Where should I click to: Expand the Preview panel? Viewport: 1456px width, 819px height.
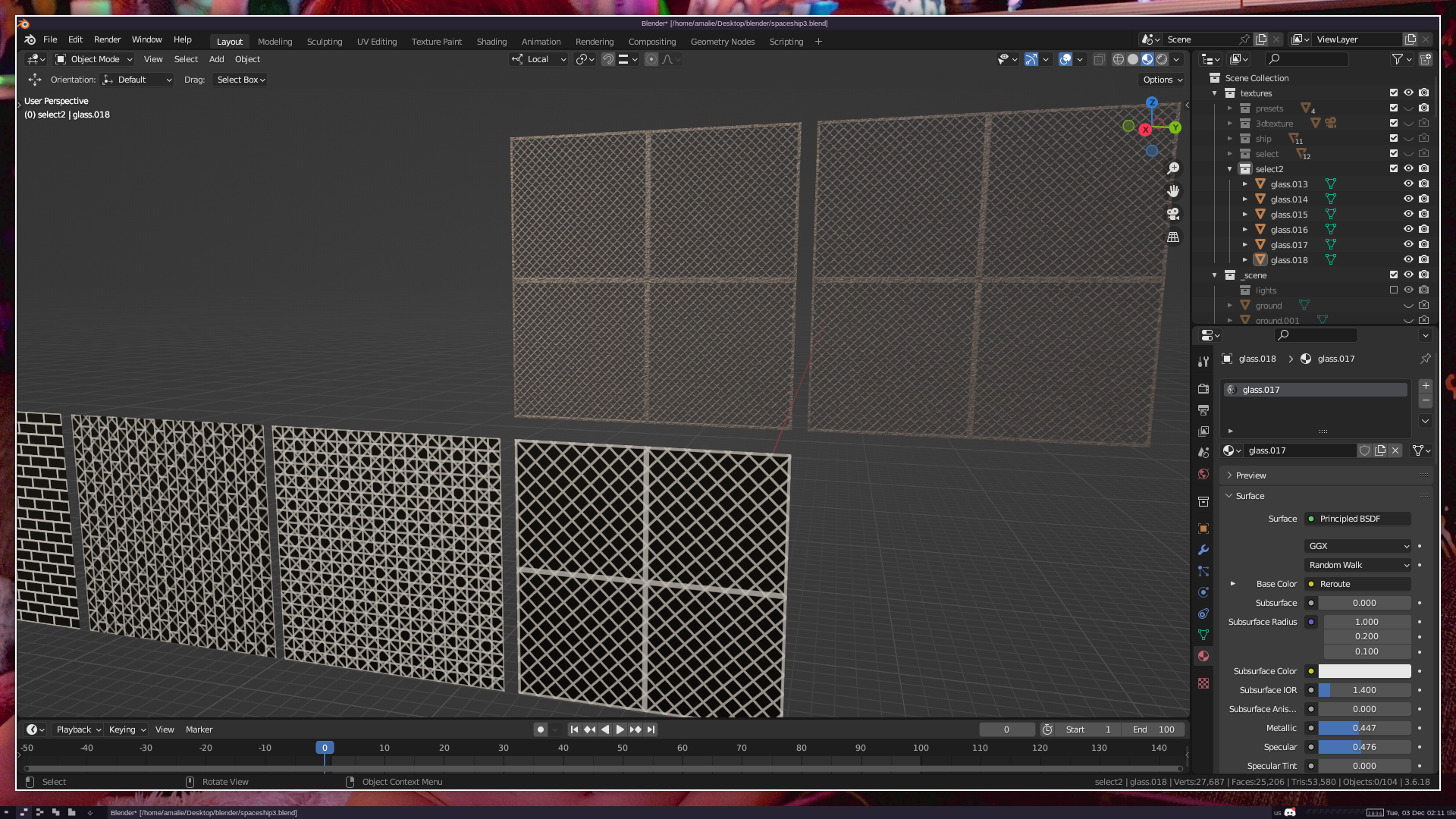tap(1251, 475)
